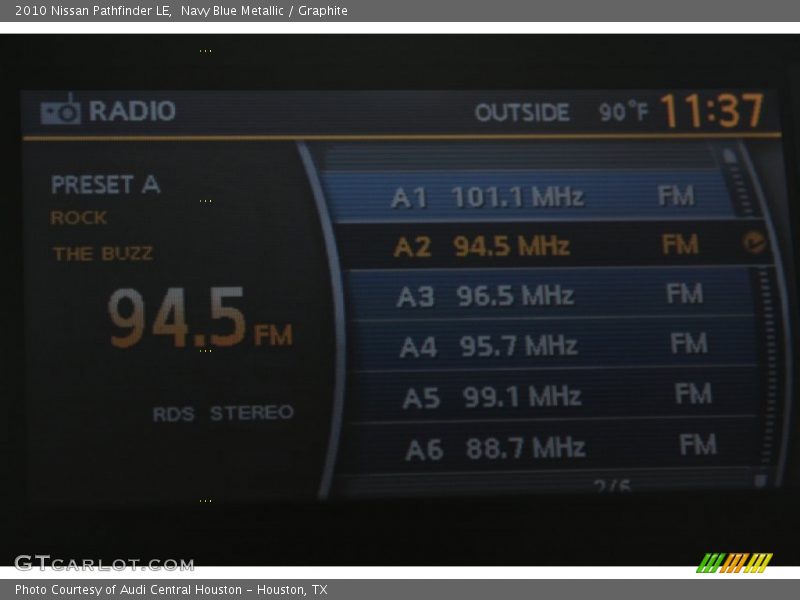Click the OUTSIDE temperature label
800x600 pixels.
522,112
